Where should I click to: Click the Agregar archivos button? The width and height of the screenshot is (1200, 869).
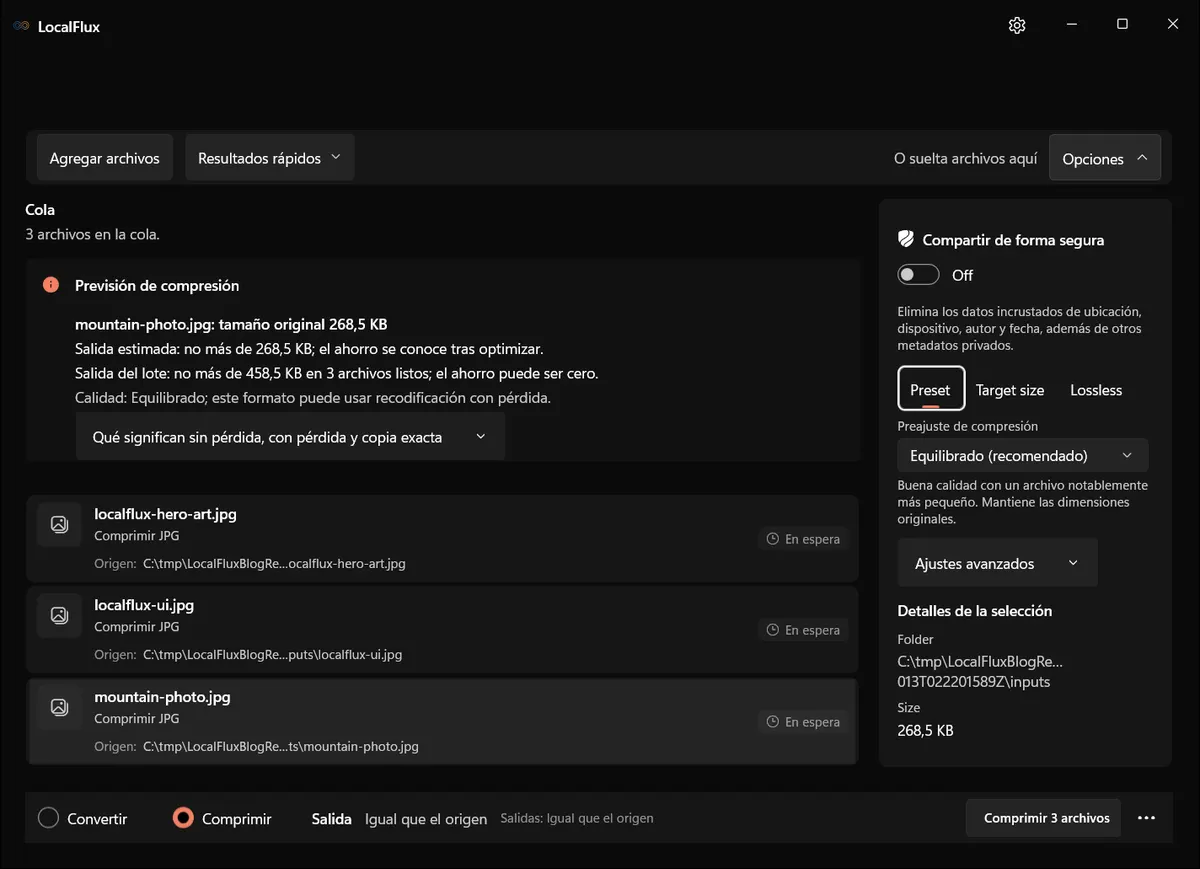pos(105,158)
